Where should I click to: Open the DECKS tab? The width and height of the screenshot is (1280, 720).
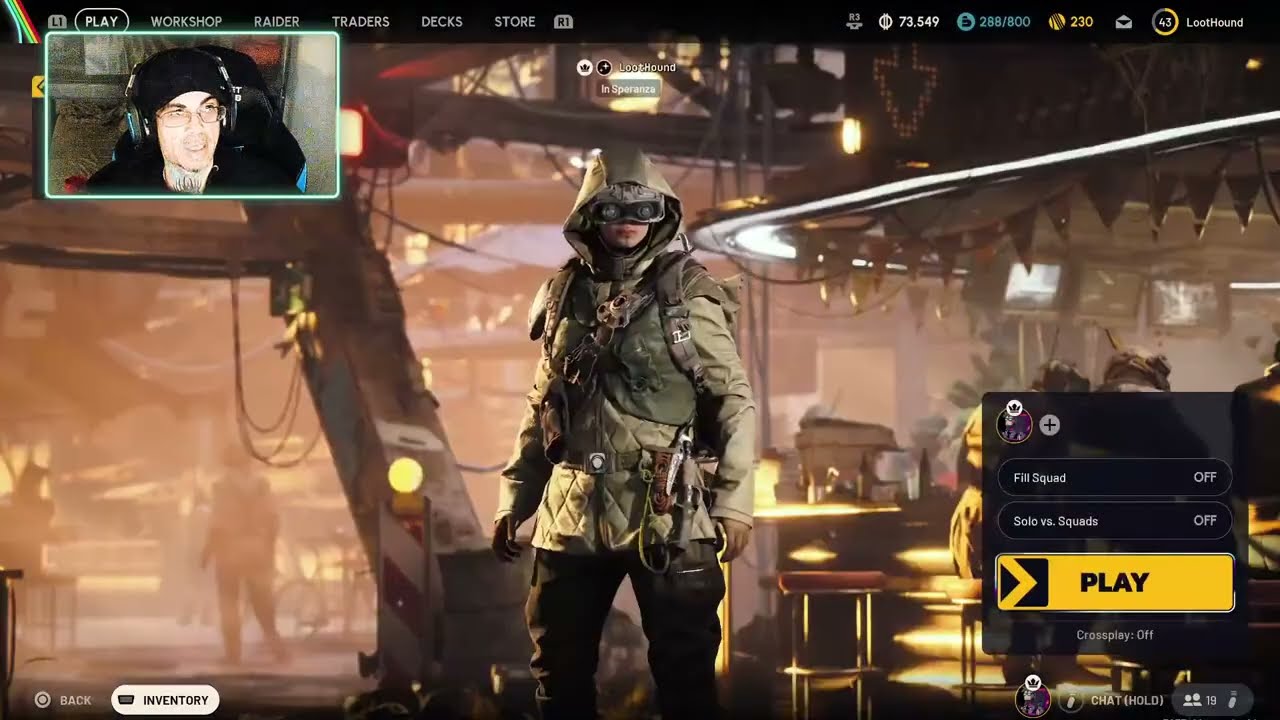pyautogui.click(x=442, y=21)
